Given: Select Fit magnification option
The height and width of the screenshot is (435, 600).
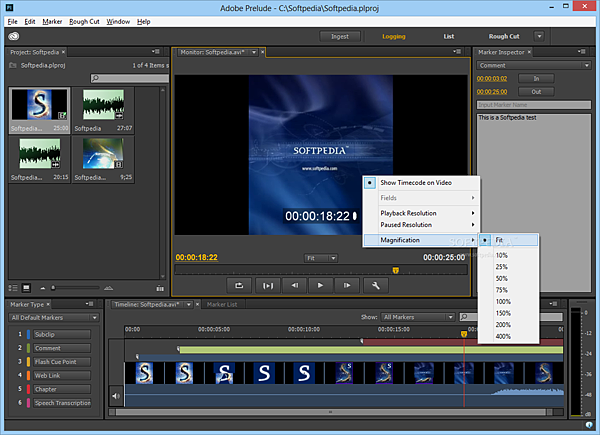Looking at the screenshot, I should pos(509,240).
